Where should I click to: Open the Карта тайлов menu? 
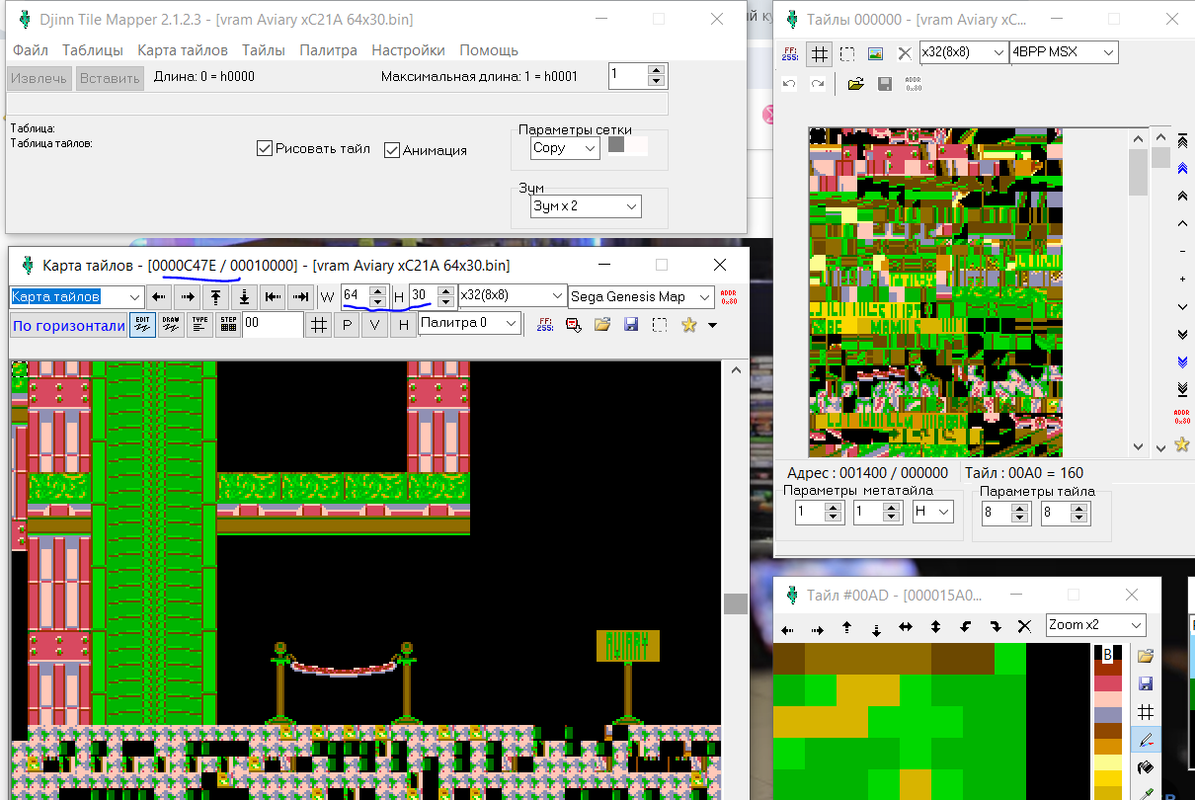click(x=182, y=50)
